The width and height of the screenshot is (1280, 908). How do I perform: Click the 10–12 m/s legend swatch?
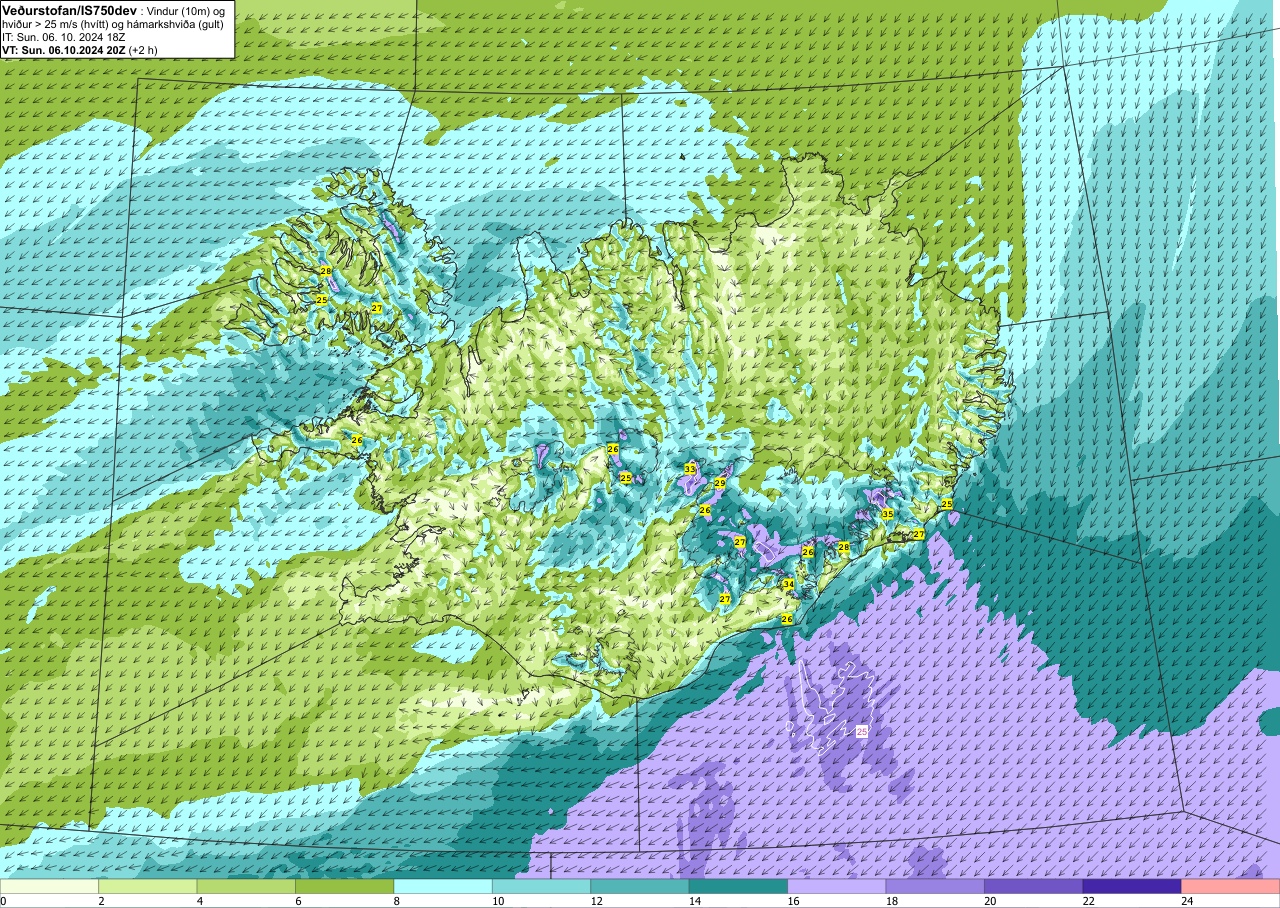coord(541,886)
